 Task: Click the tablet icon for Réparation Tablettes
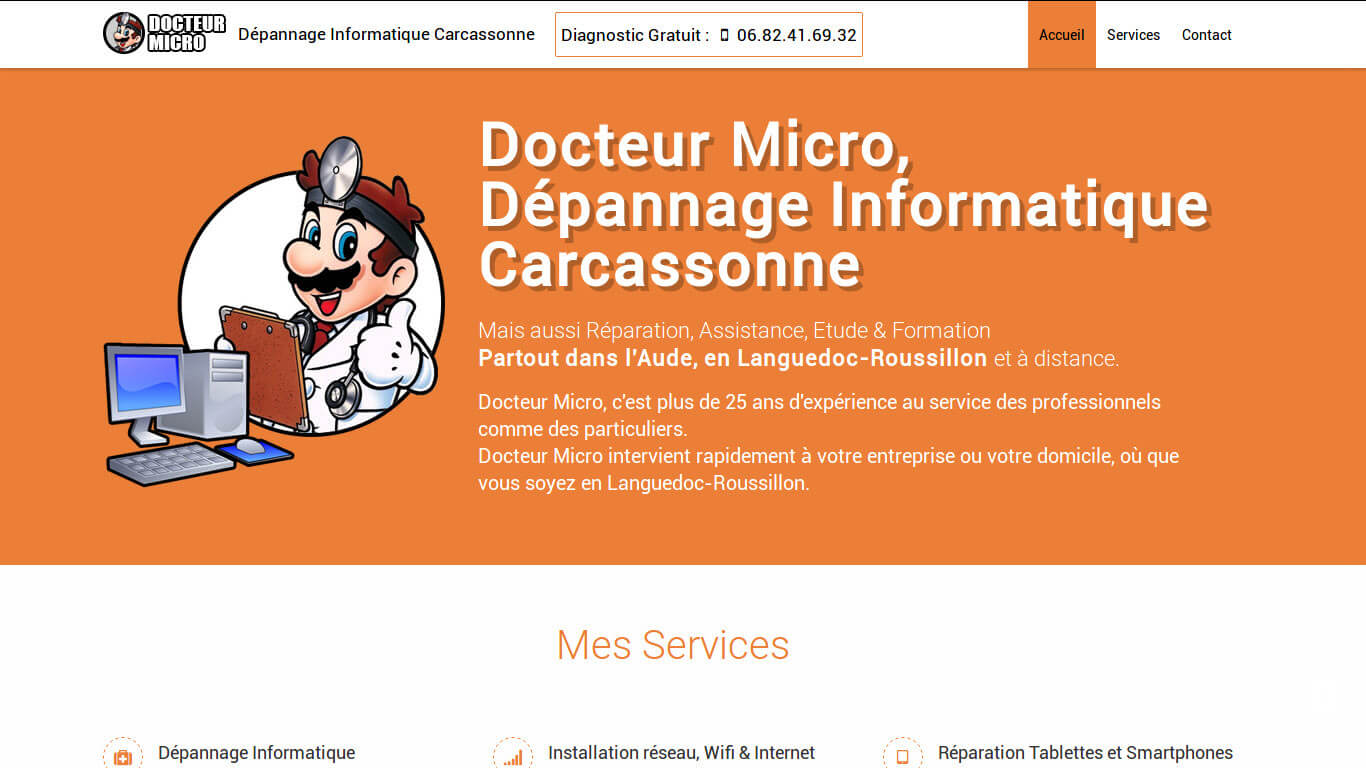point(902,756)
